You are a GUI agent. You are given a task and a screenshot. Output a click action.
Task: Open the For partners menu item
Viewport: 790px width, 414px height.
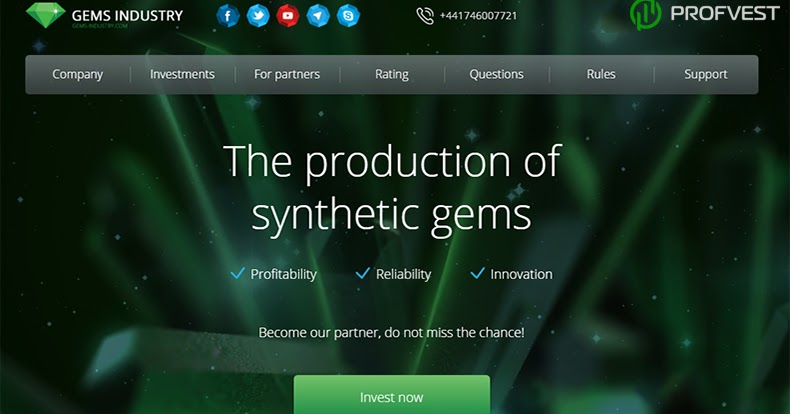pos(287,75)
